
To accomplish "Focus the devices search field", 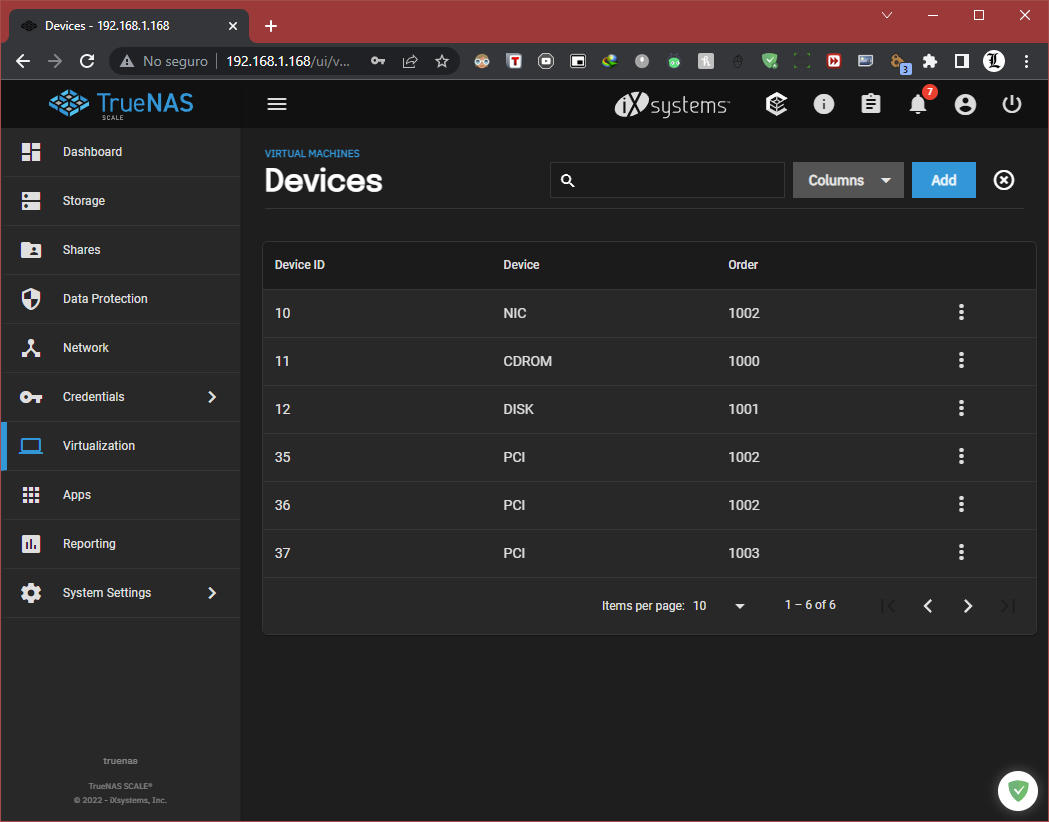I will coord(667,180).
